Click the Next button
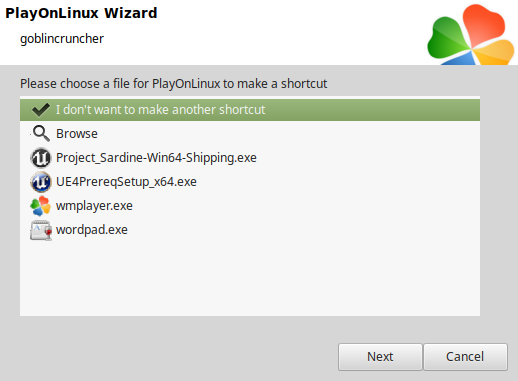This screenshot has height=381, width=518. [380, 357]
